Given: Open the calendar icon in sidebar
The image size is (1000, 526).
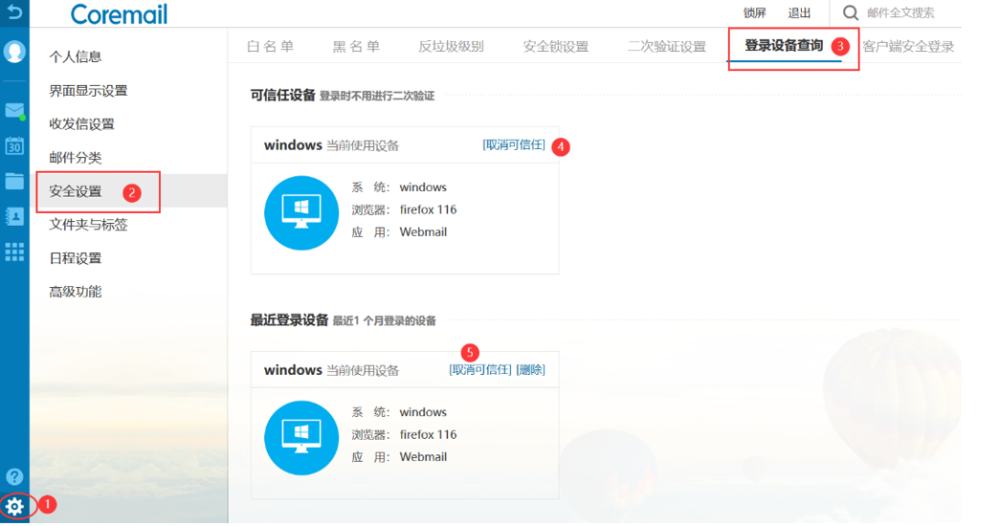Looking at the screenshot, I should click(15, 146).
